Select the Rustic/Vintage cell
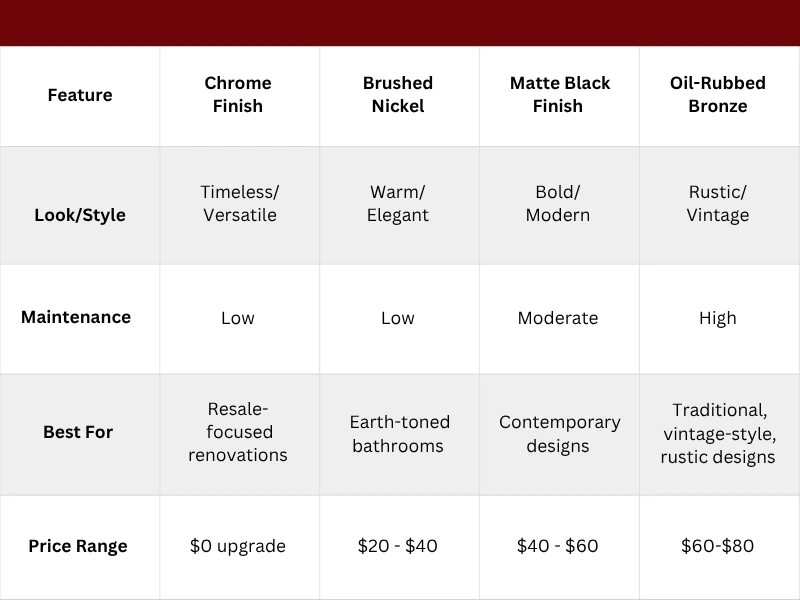Viewport: 800px width, 600px height. pos(718,203)
